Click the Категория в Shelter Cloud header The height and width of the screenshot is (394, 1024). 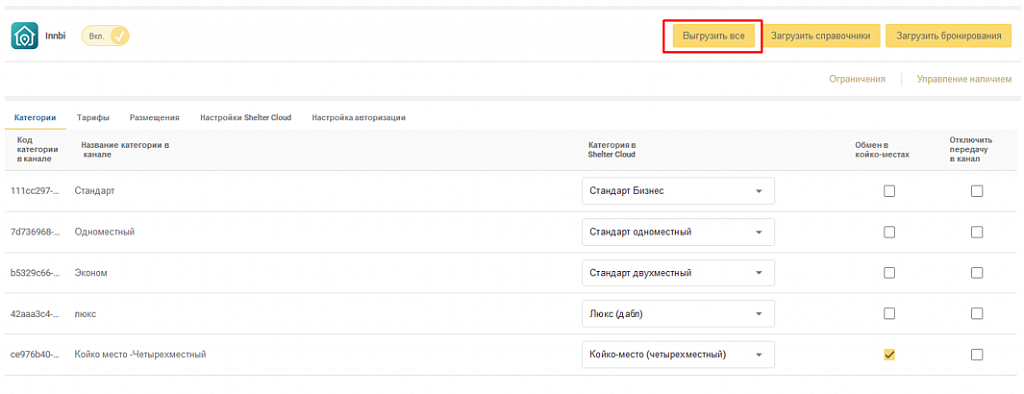[x=612, y=150]
